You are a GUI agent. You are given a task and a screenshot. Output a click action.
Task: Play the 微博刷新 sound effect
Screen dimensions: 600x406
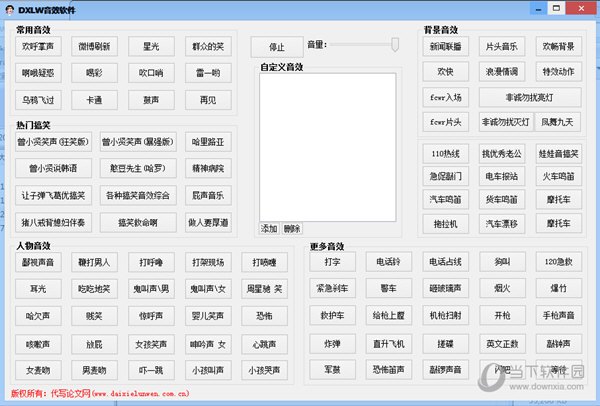(x=95, y=46)
